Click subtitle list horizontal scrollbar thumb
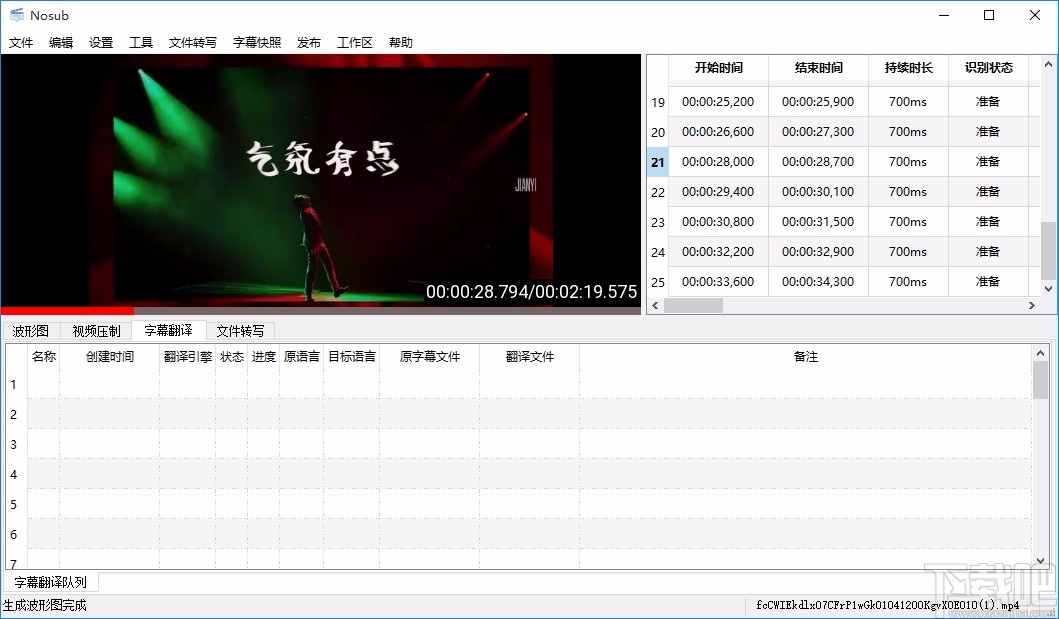1059x619 pixels. pos(693,306)
